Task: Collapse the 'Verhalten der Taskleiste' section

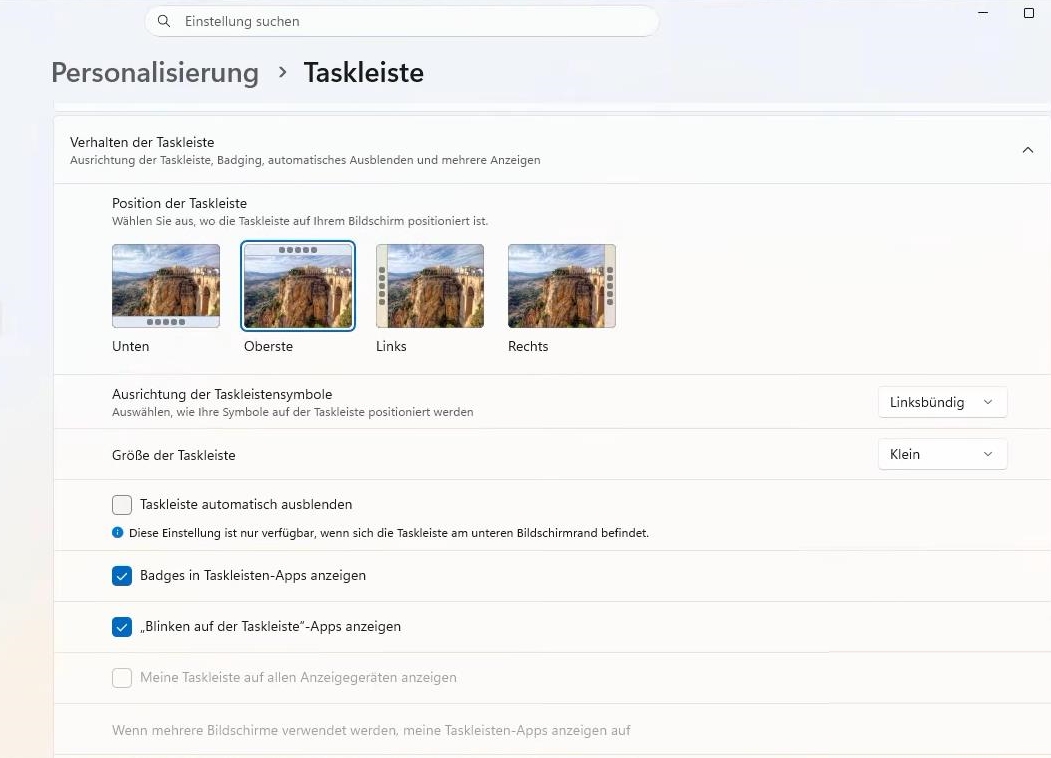Action: (1027, 150)
